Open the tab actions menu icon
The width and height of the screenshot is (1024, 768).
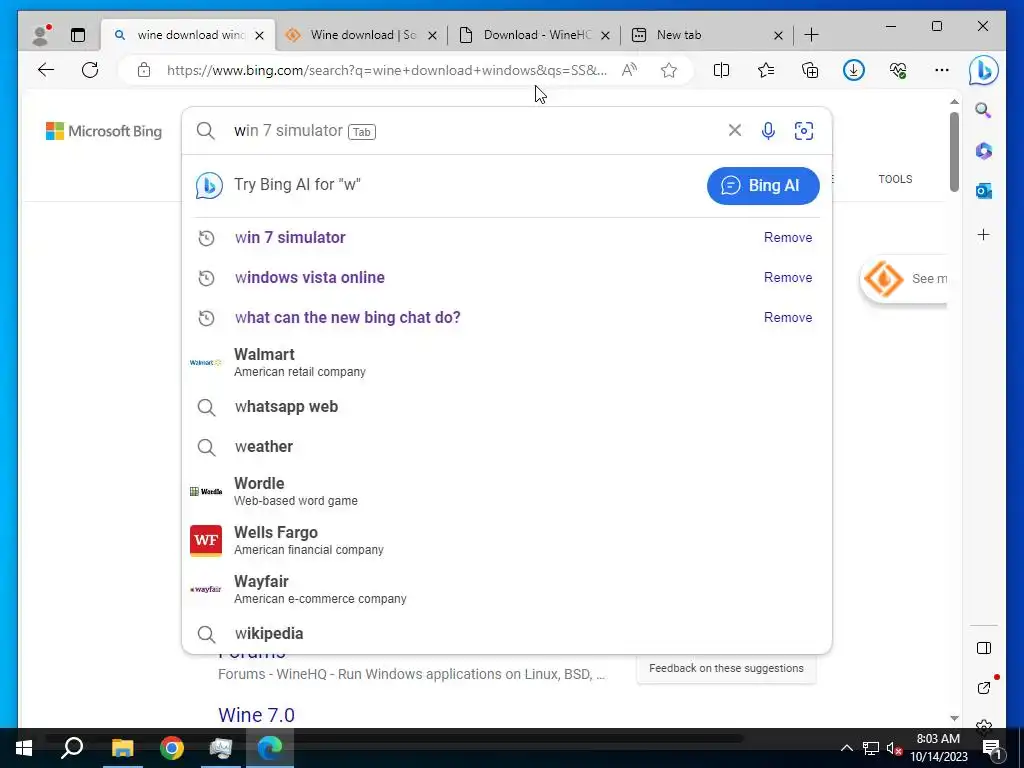[78, 35]
